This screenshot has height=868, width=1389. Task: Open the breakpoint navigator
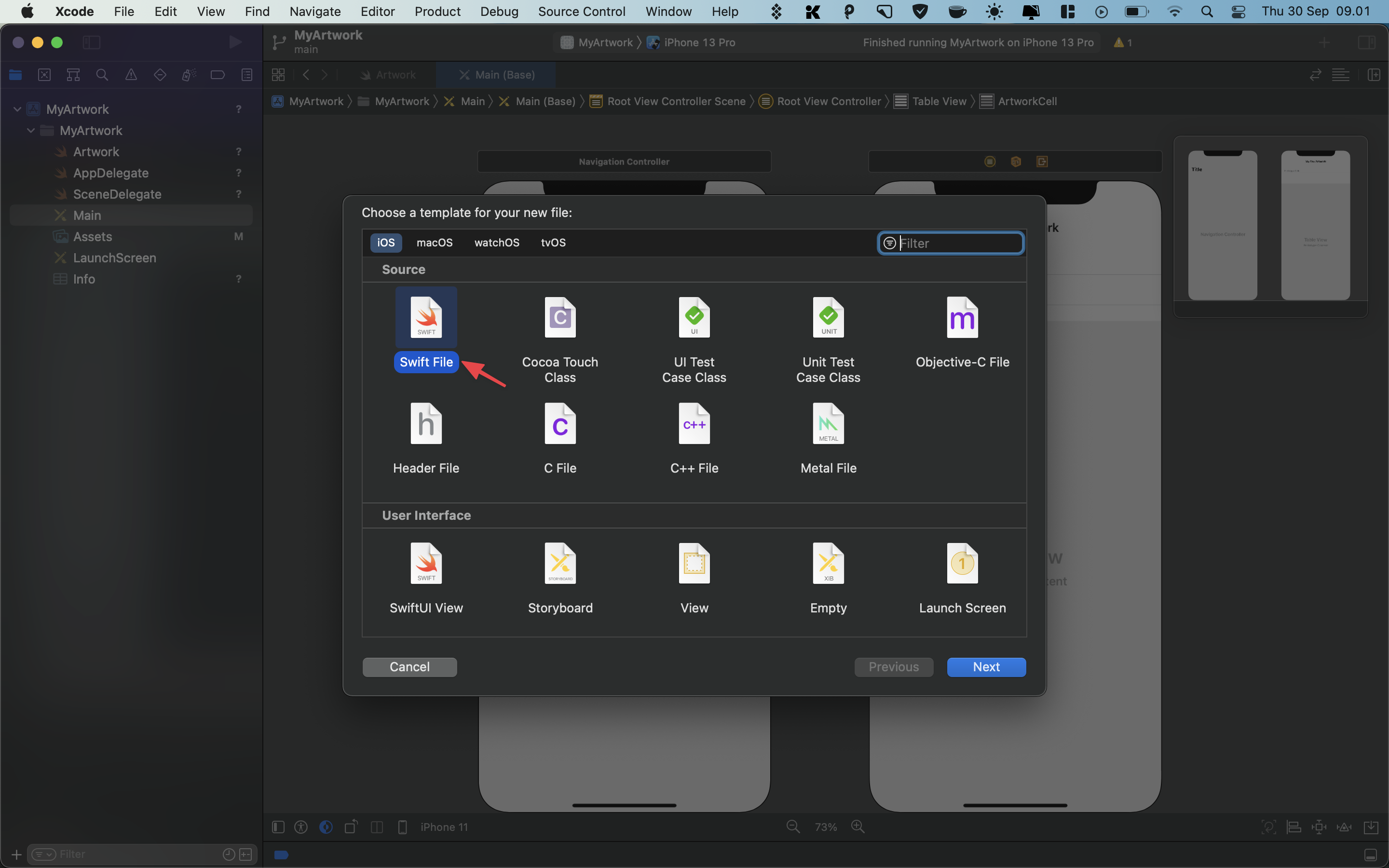[x=218, y=75]
